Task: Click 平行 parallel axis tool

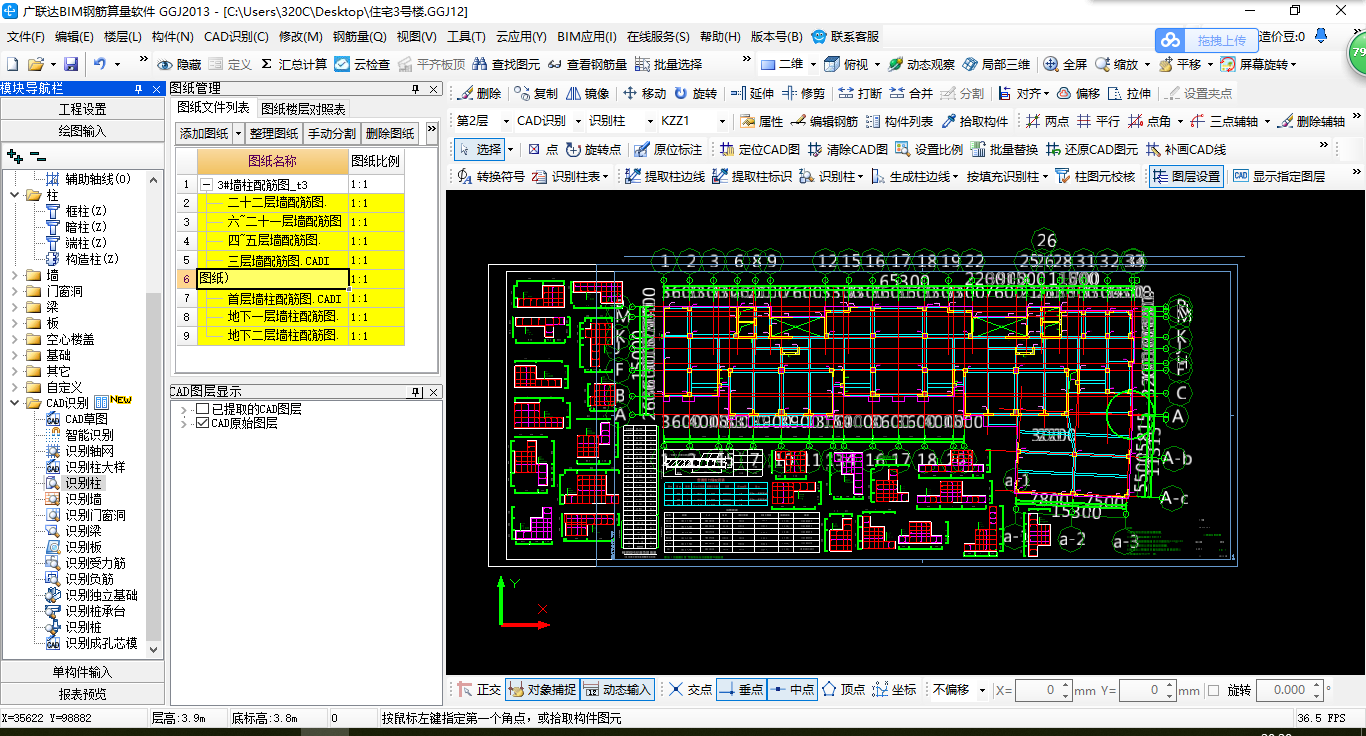Action: (1098, 121)
